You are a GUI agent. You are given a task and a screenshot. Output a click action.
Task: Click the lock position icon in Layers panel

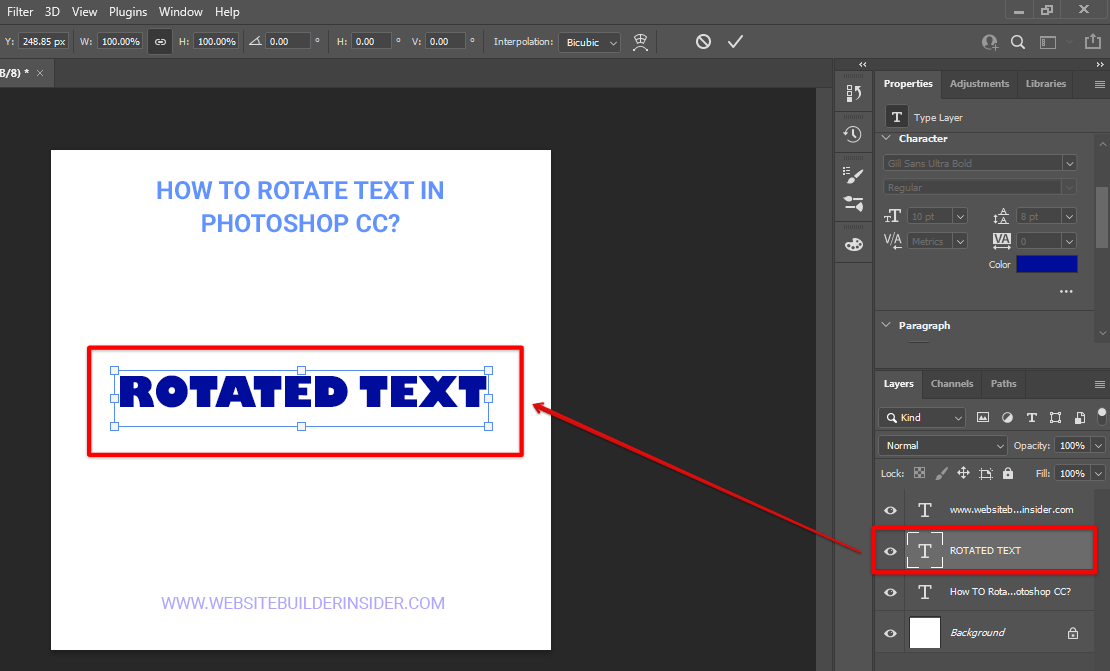[x=963, y=472]
